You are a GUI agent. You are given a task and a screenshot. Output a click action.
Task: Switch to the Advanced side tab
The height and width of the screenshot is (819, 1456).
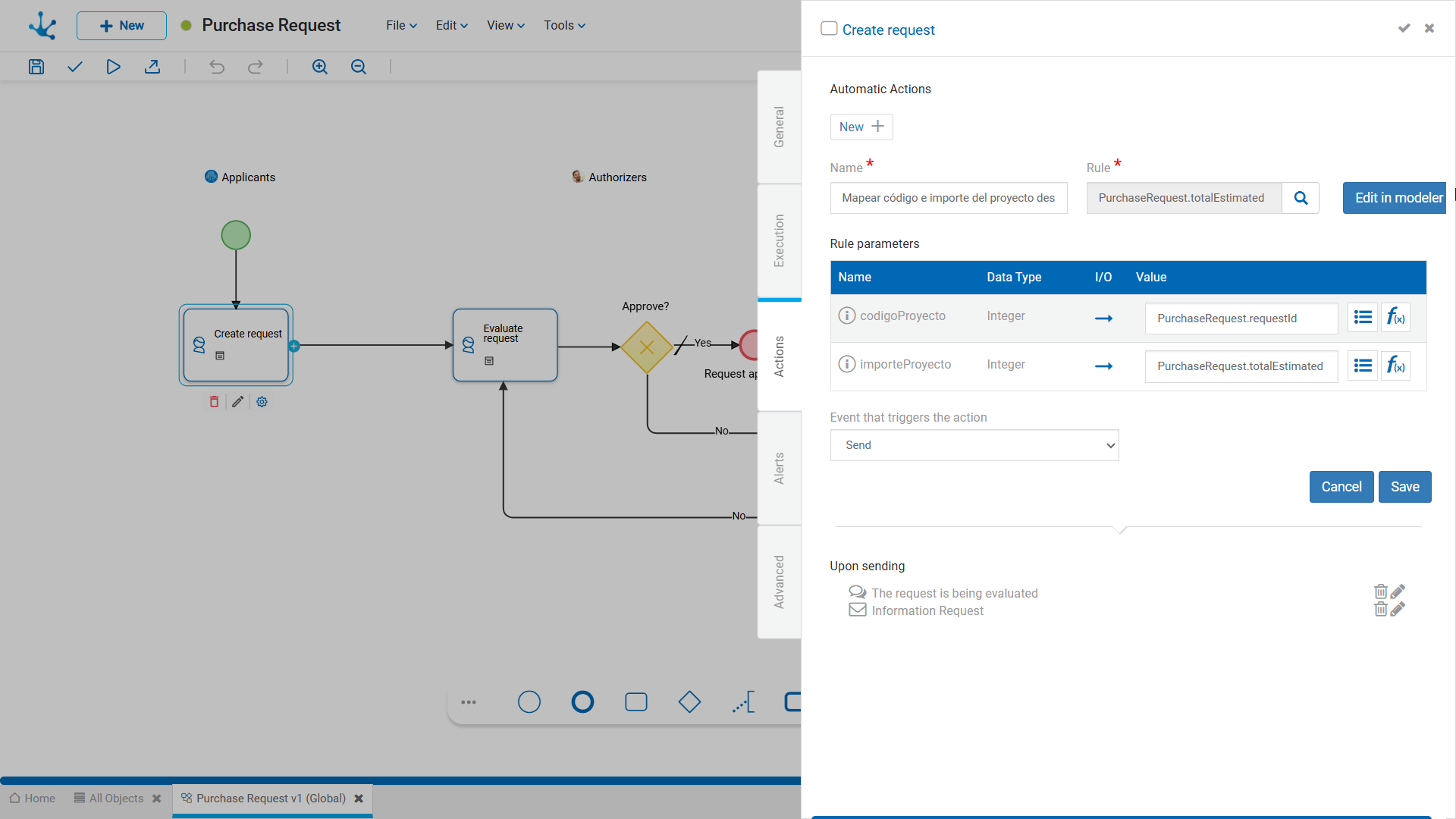pyautogui.click(x=780, y=582)
